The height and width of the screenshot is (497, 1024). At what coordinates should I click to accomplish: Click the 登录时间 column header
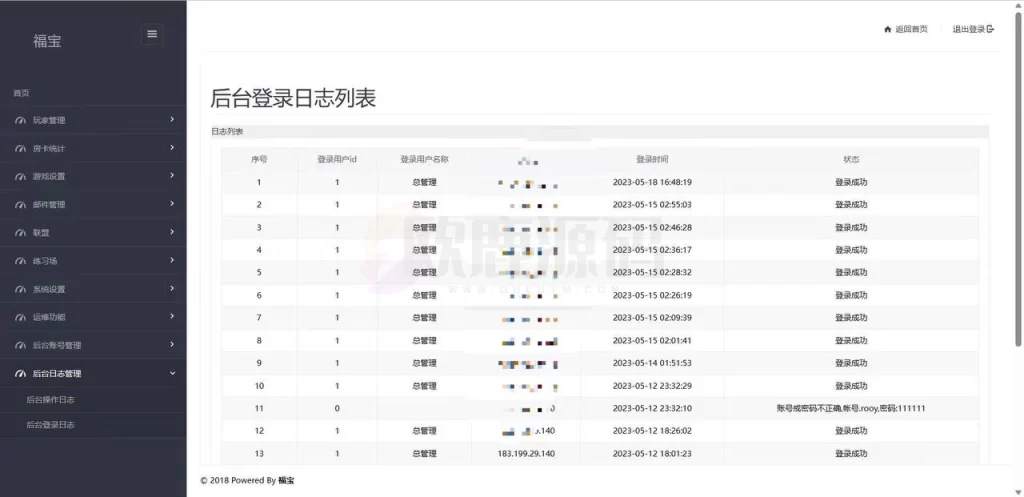(652, 159)
